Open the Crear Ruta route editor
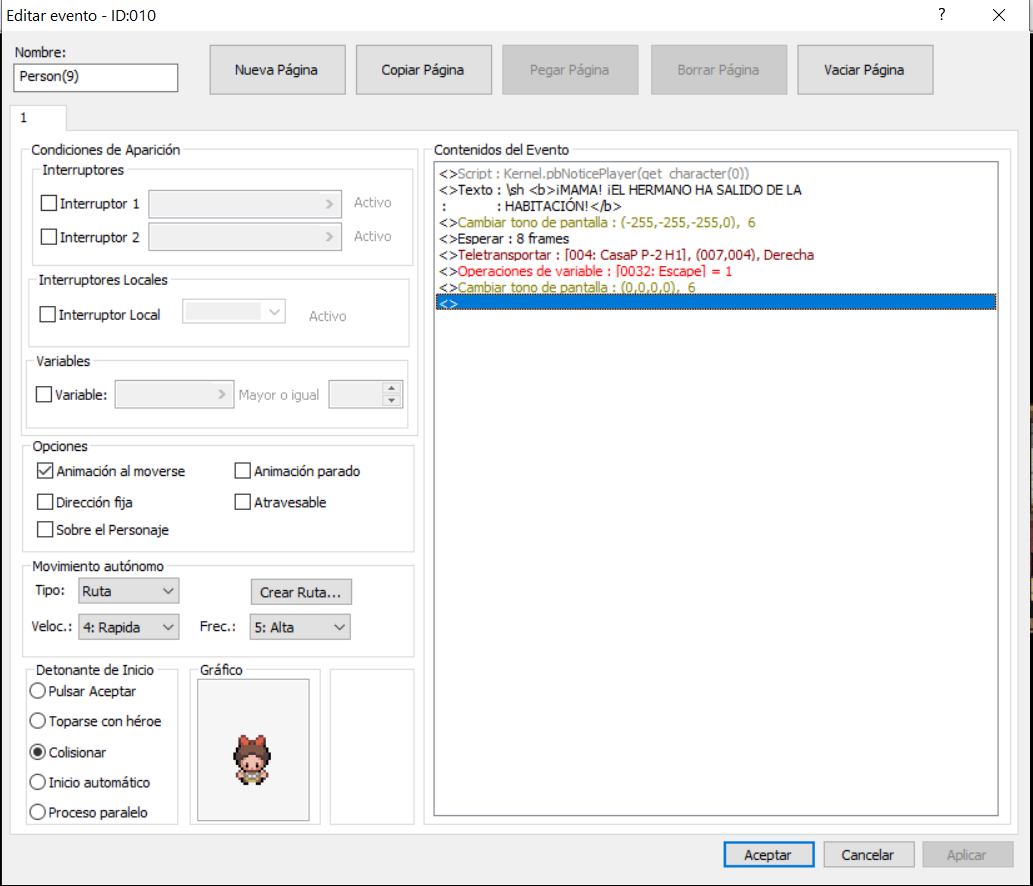The height and width of the screenshot is (886, 1033). [x=300, y=592]
